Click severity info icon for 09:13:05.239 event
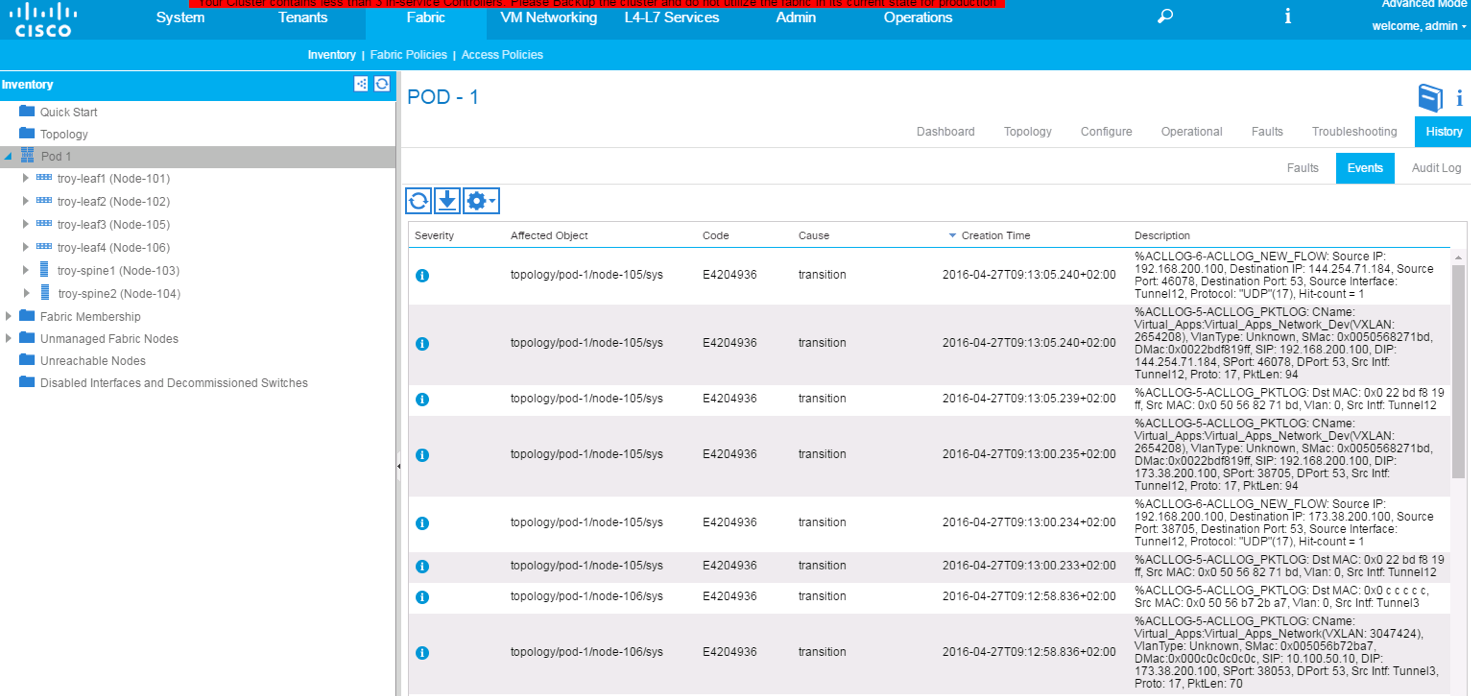1471x696 pixels. click(x=422, y=399)
